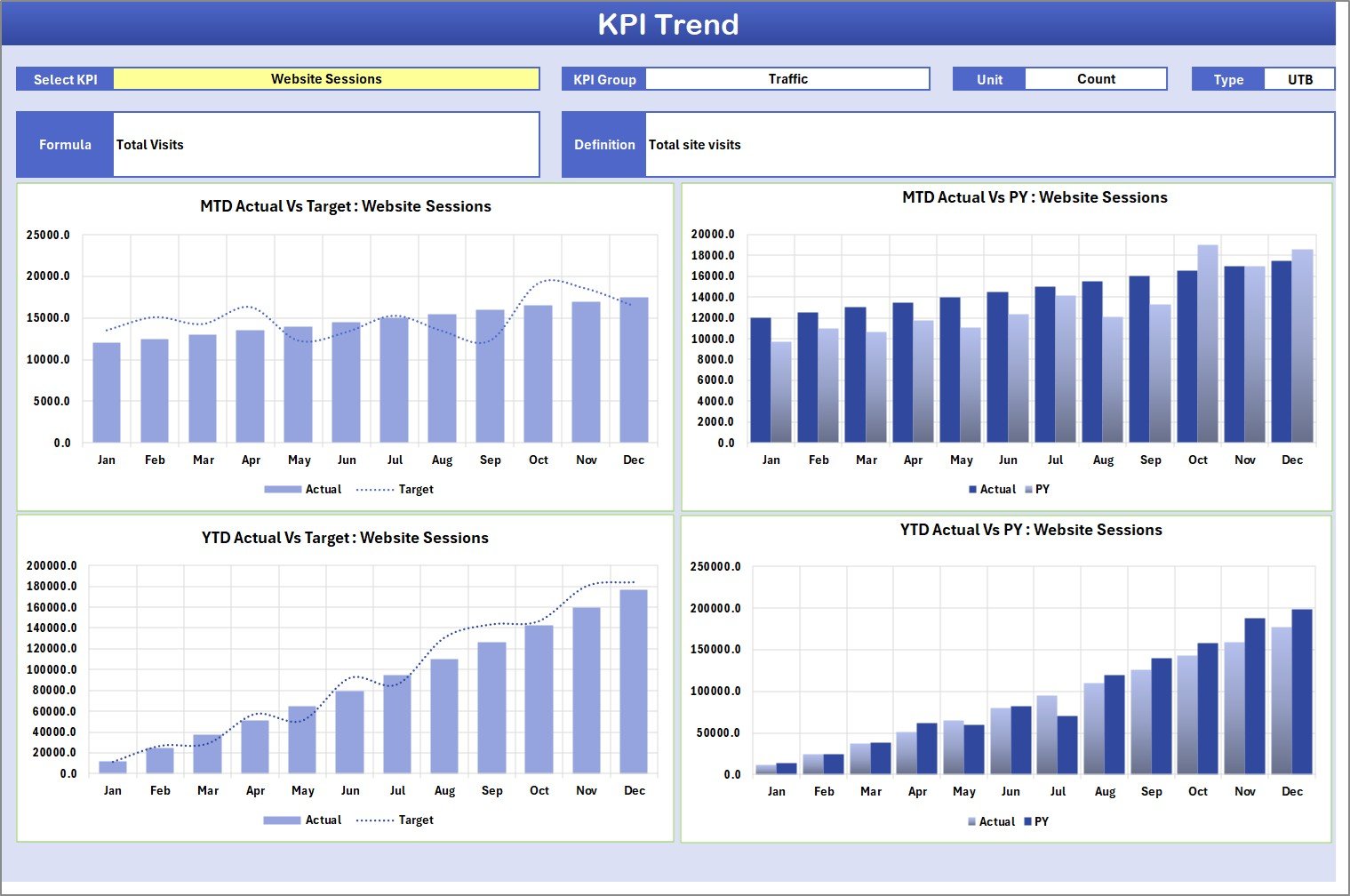Click the Unit field showing Count
The width and height of the screenshot is (1350, 896).
click(x=1096, y=78)
